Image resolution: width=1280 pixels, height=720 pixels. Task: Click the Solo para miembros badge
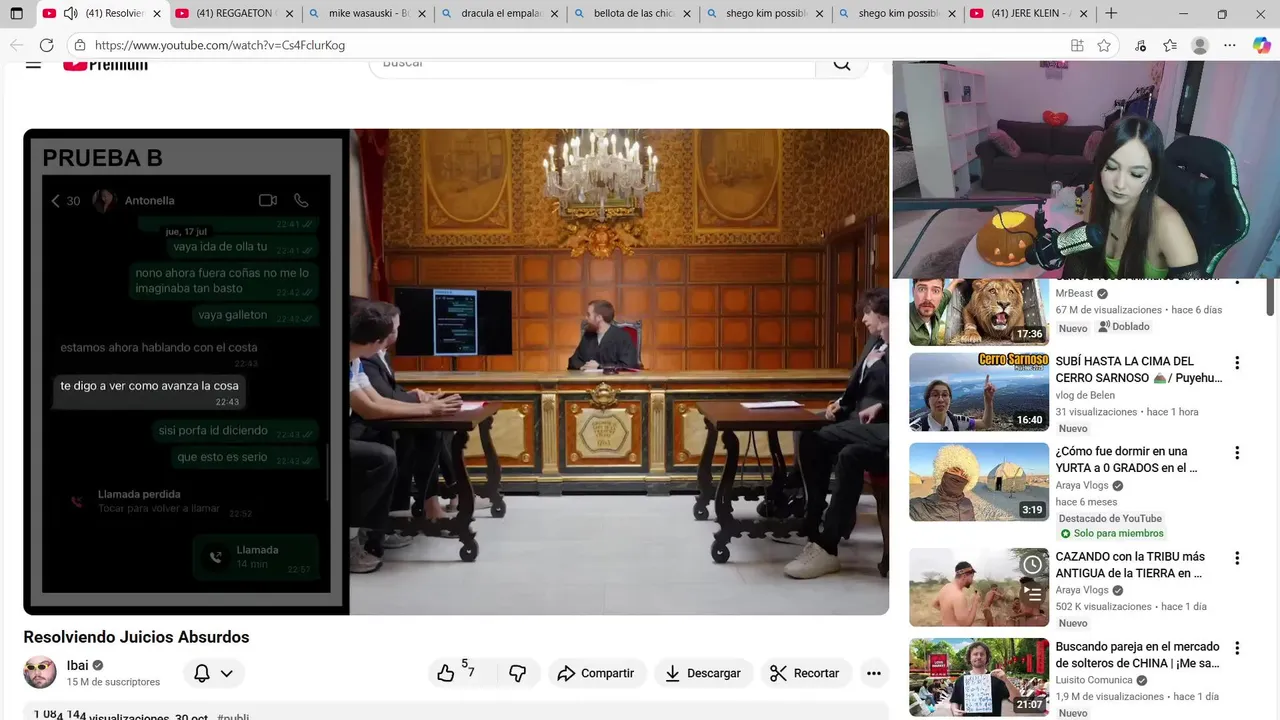pos(1111,534)
